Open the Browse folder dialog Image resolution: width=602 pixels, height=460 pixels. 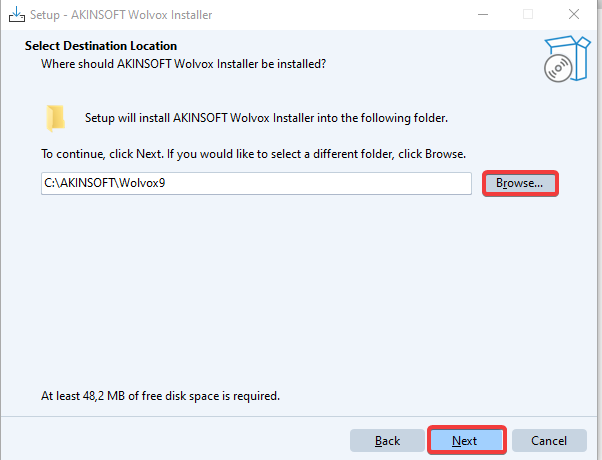point(519,184)
